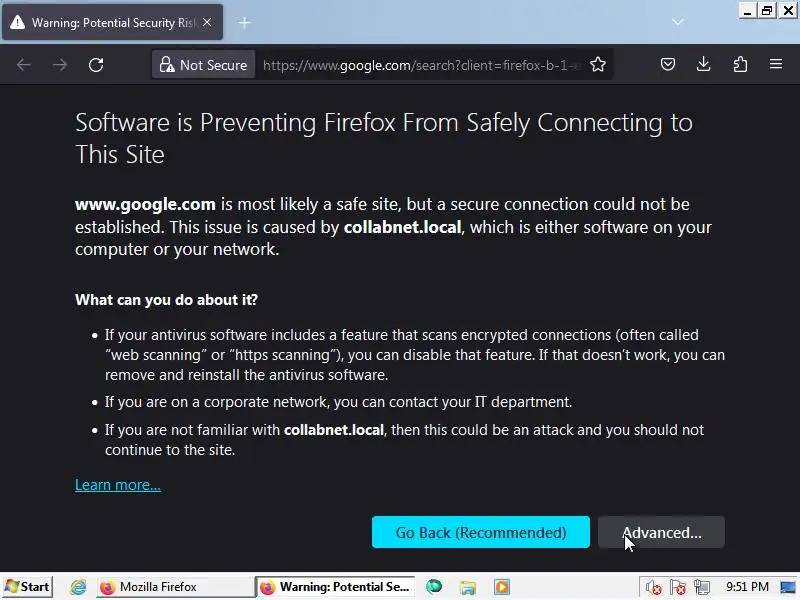Open the folder icon in the taskbar
Screen dimensions: 800x600
pos(467,587)
